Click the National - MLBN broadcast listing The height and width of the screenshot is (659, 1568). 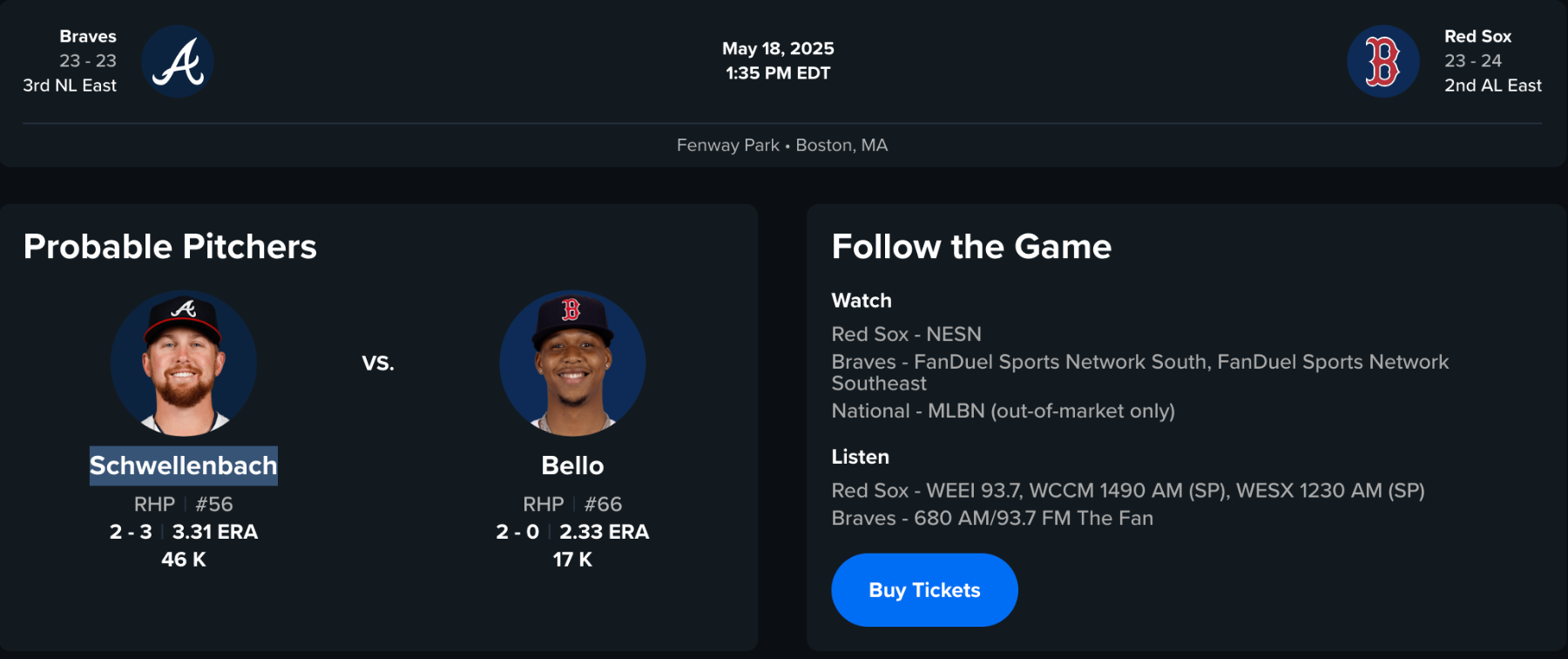click(1003, 411)
